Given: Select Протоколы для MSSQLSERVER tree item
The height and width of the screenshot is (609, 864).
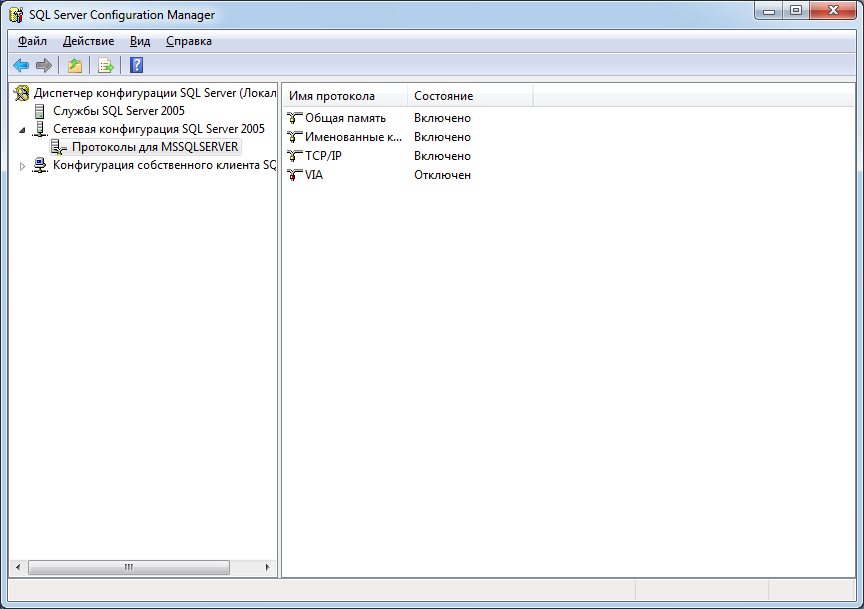Looking at the screenshot, I should [x=155, y=147].
